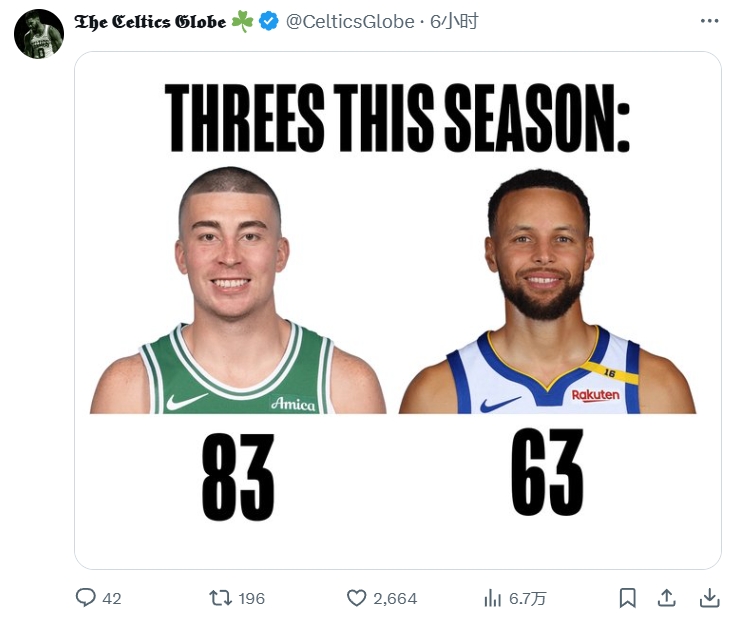Open the Celtics Globe profile avatar
The image size is (735, 618).
click(39, 34)
